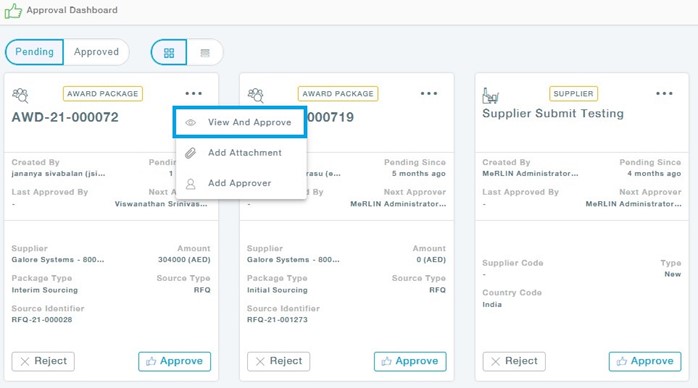Click AWARD PACKAGE tag on the second card

coord(338,94)
